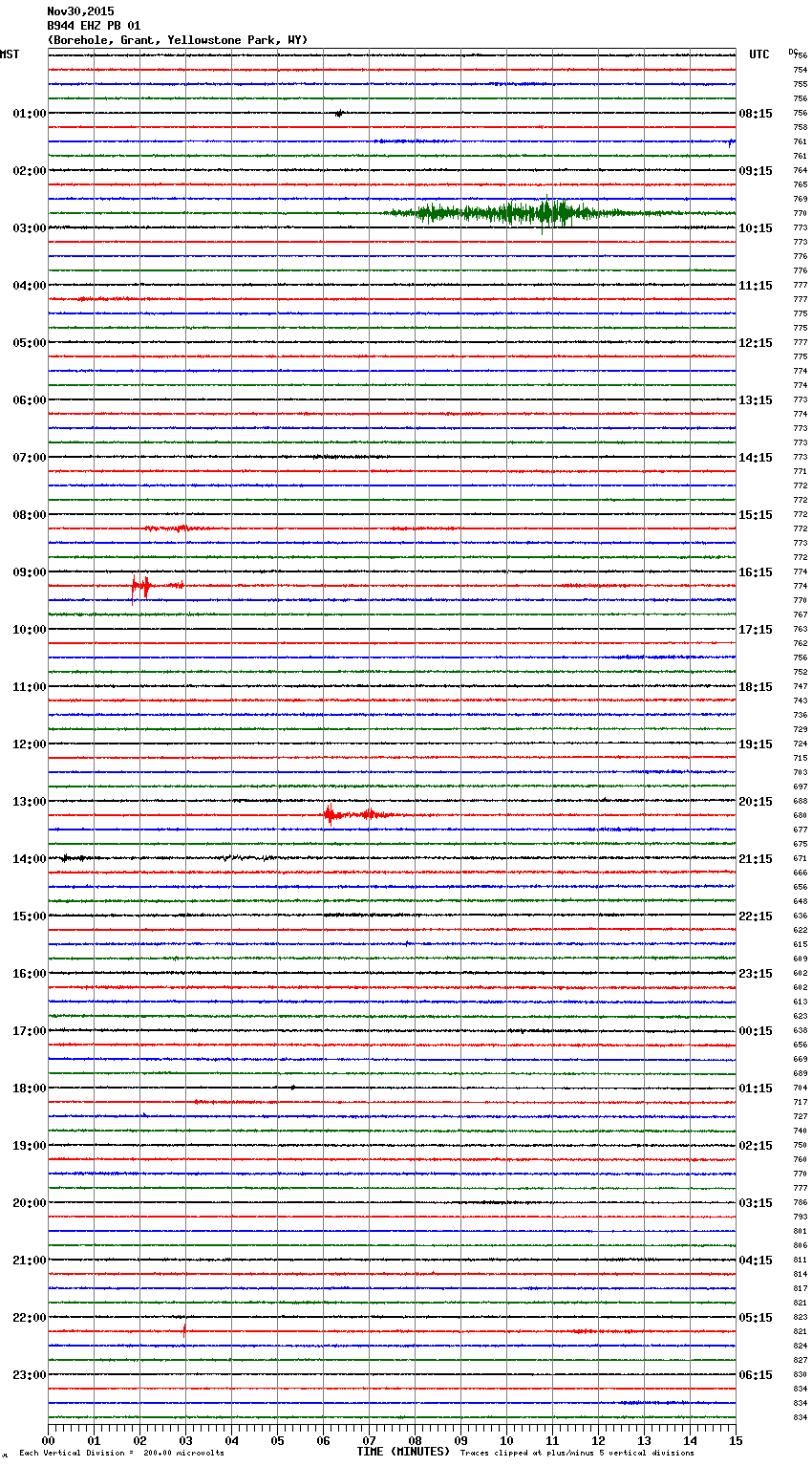Click the 04:15 UTC time label
812x1466 pixels.
(756, 1261)
